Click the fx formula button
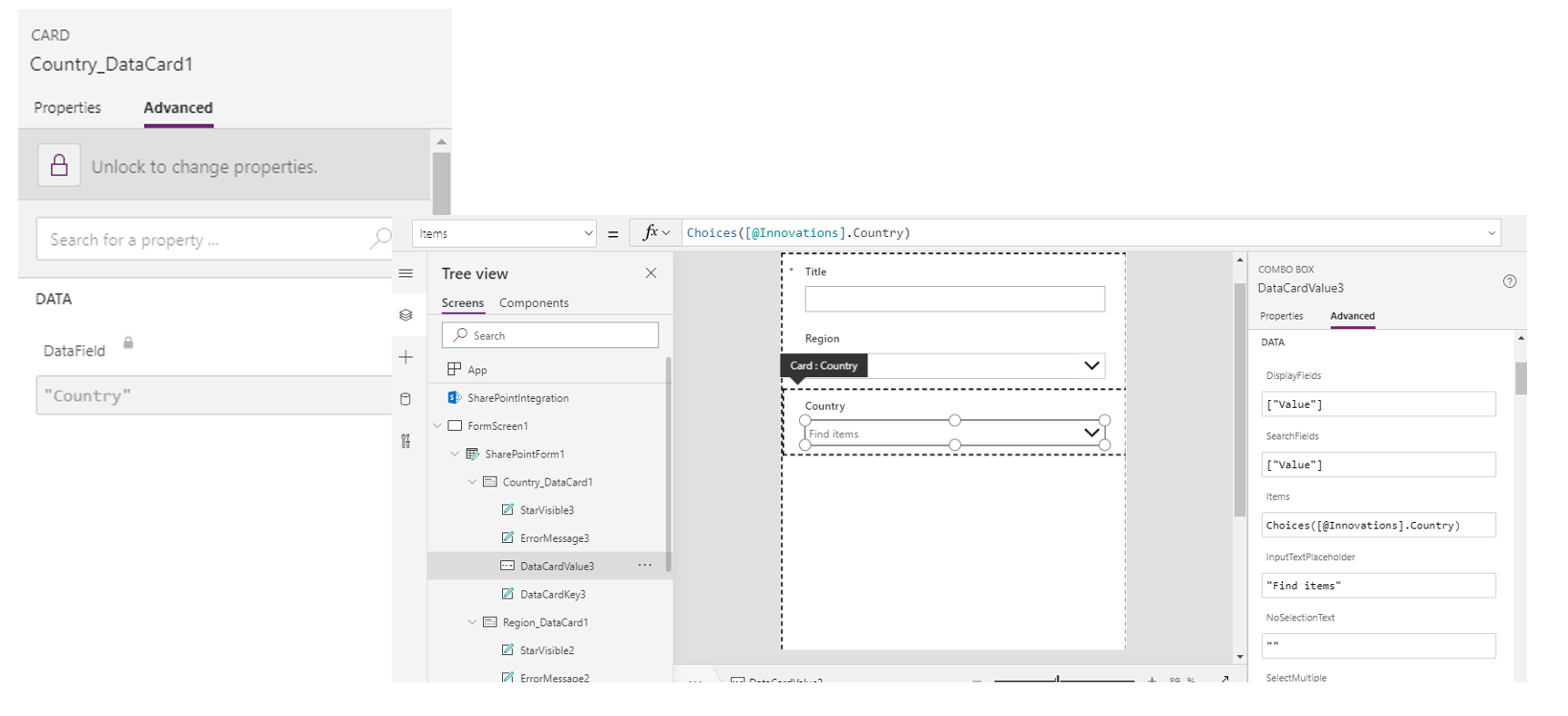Image resolution: width=1568 pixels, height=716 pixels. click(x=656, y=233)
